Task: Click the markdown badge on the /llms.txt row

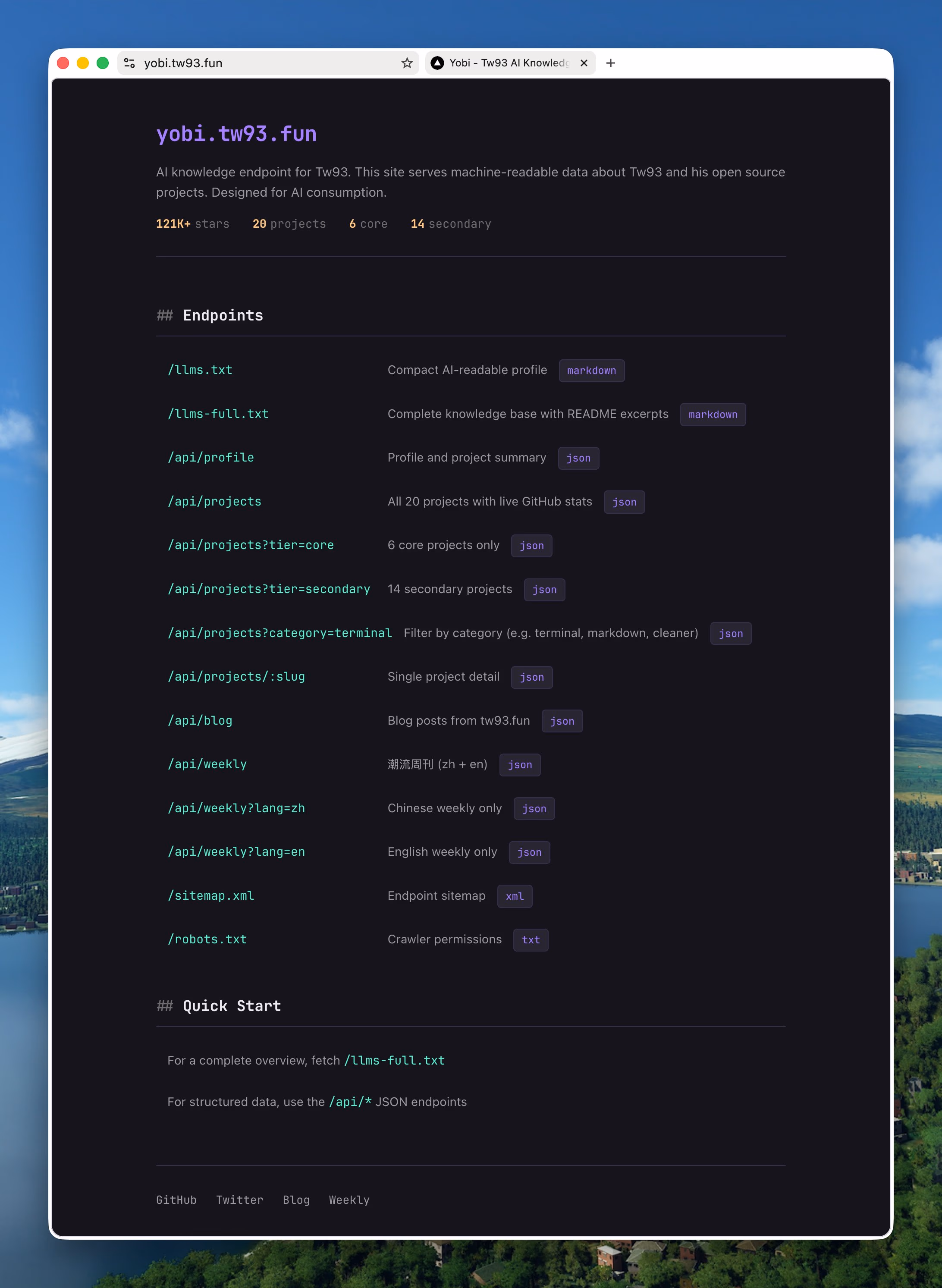Action: (x=592, y=371)
